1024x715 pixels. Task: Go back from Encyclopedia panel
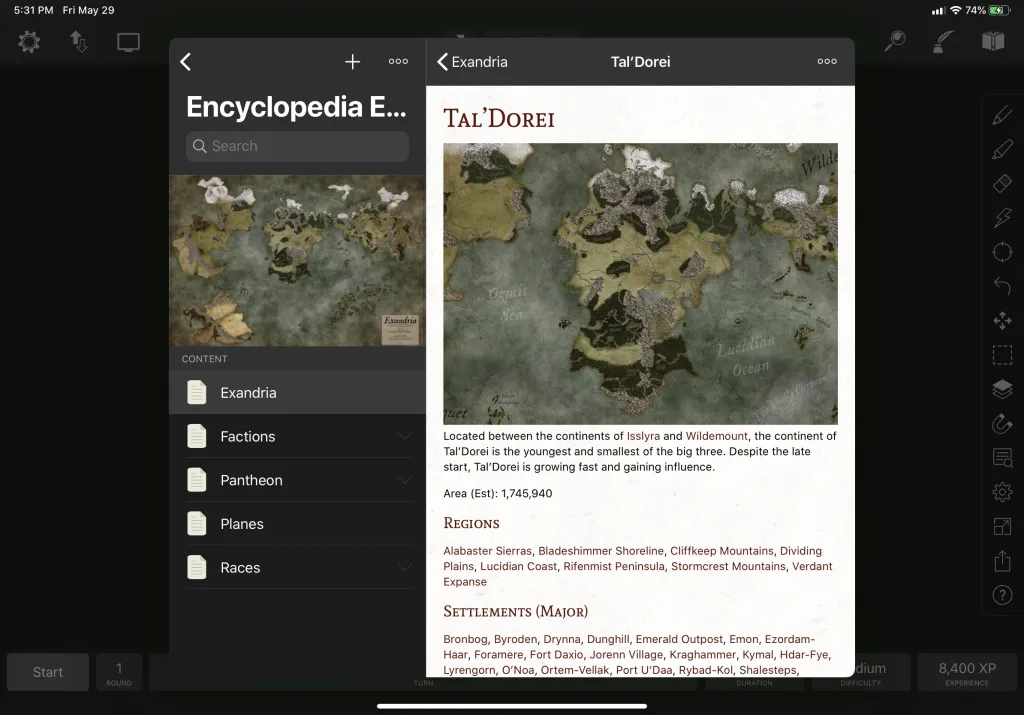pos(185,62)
